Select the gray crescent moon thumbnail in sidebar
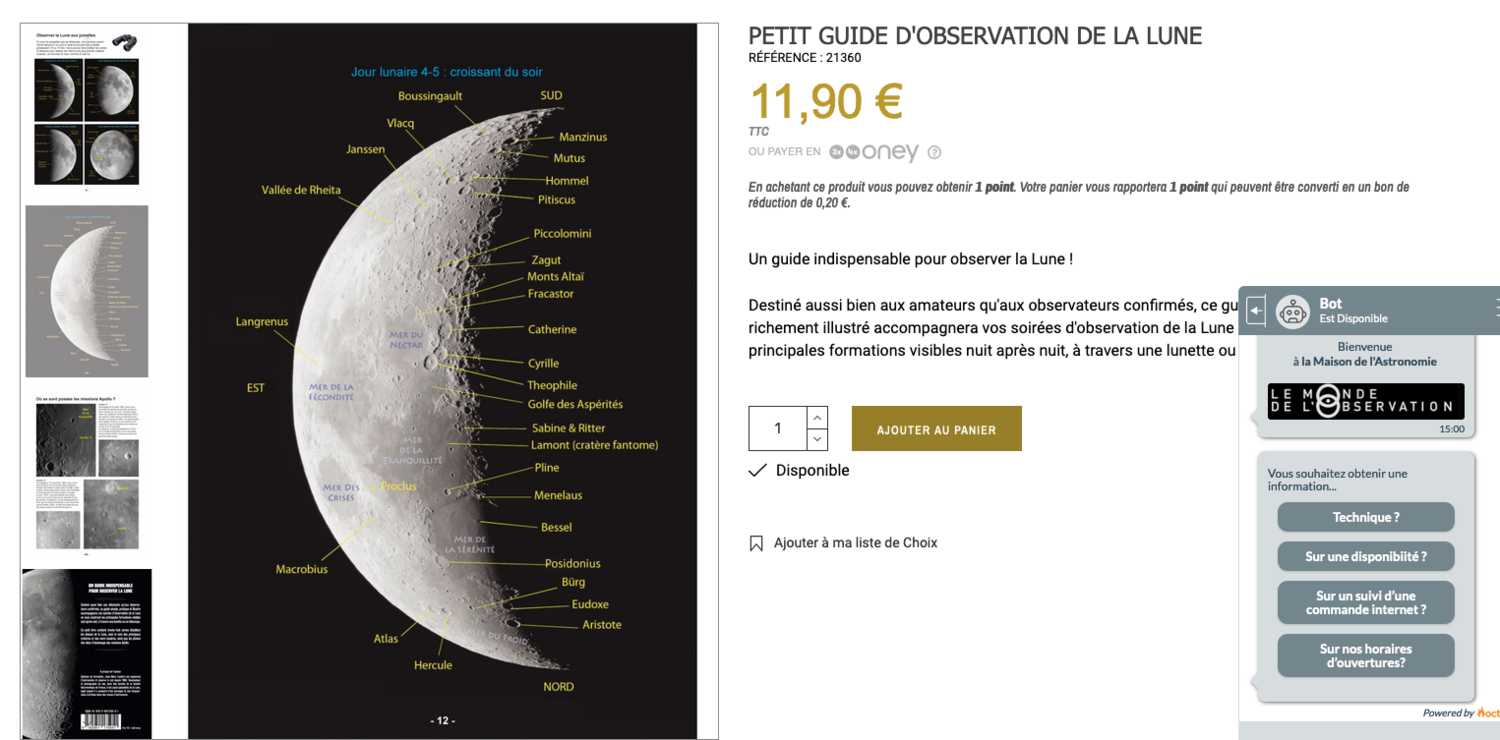This screenshot has width=1500, height=740. tap(87, 290)
